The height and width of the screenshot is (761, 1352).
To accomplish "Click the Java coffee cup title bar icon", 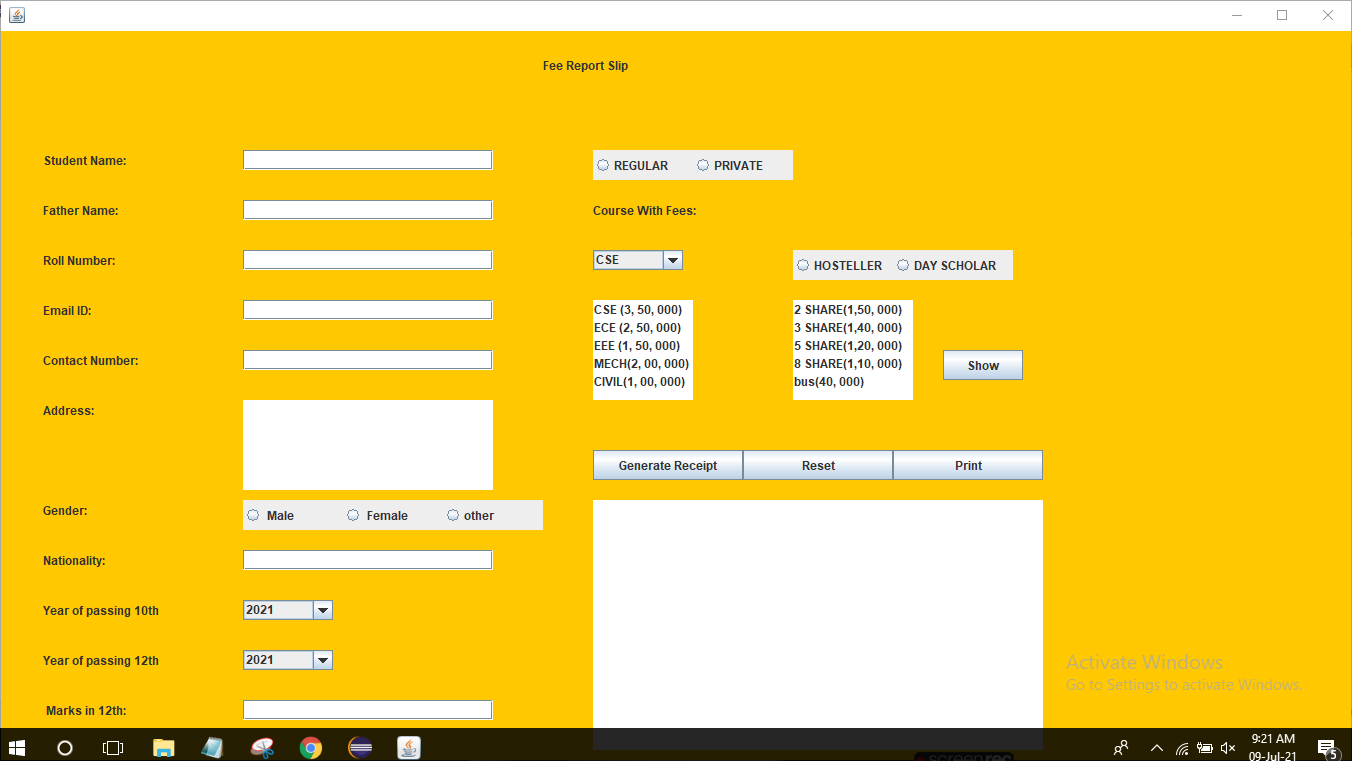I will [15, 14].
